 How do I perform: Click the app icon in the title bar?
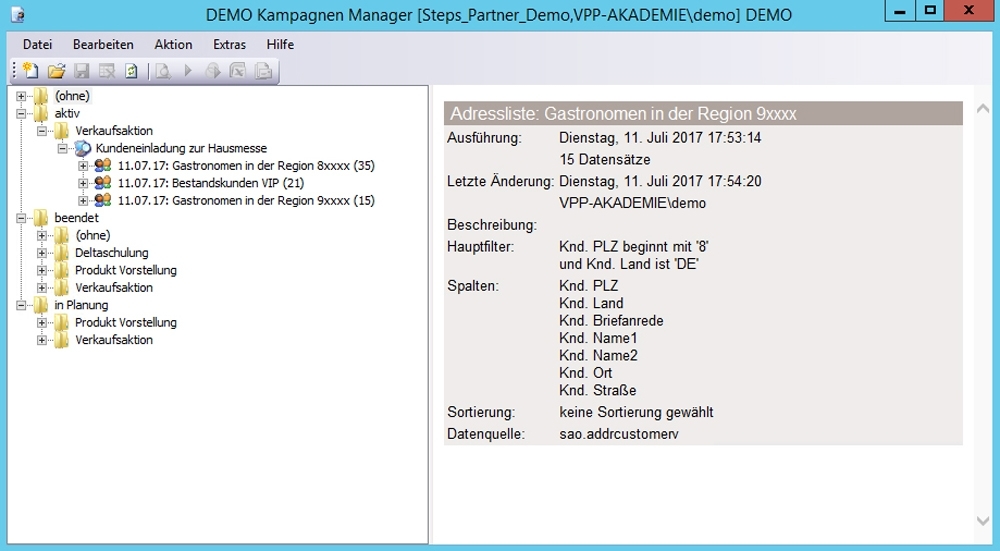18,15
